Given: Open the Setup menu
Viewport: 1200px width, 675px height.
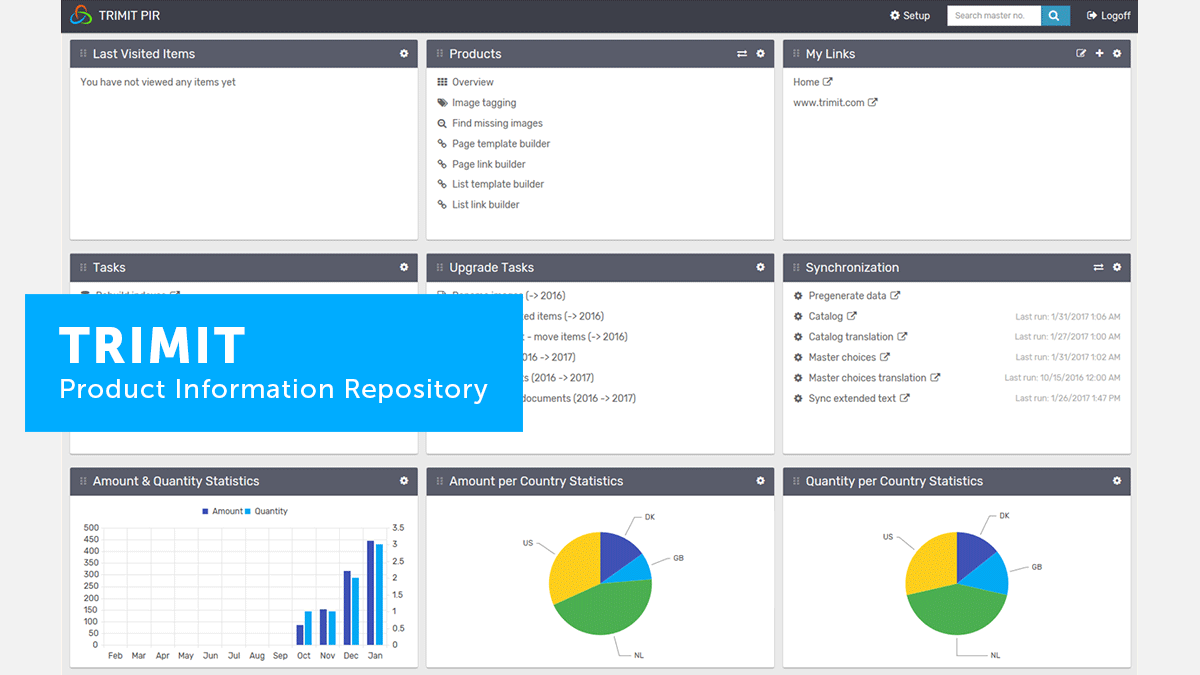Looking at the screenshot, I should coord(910,16).
